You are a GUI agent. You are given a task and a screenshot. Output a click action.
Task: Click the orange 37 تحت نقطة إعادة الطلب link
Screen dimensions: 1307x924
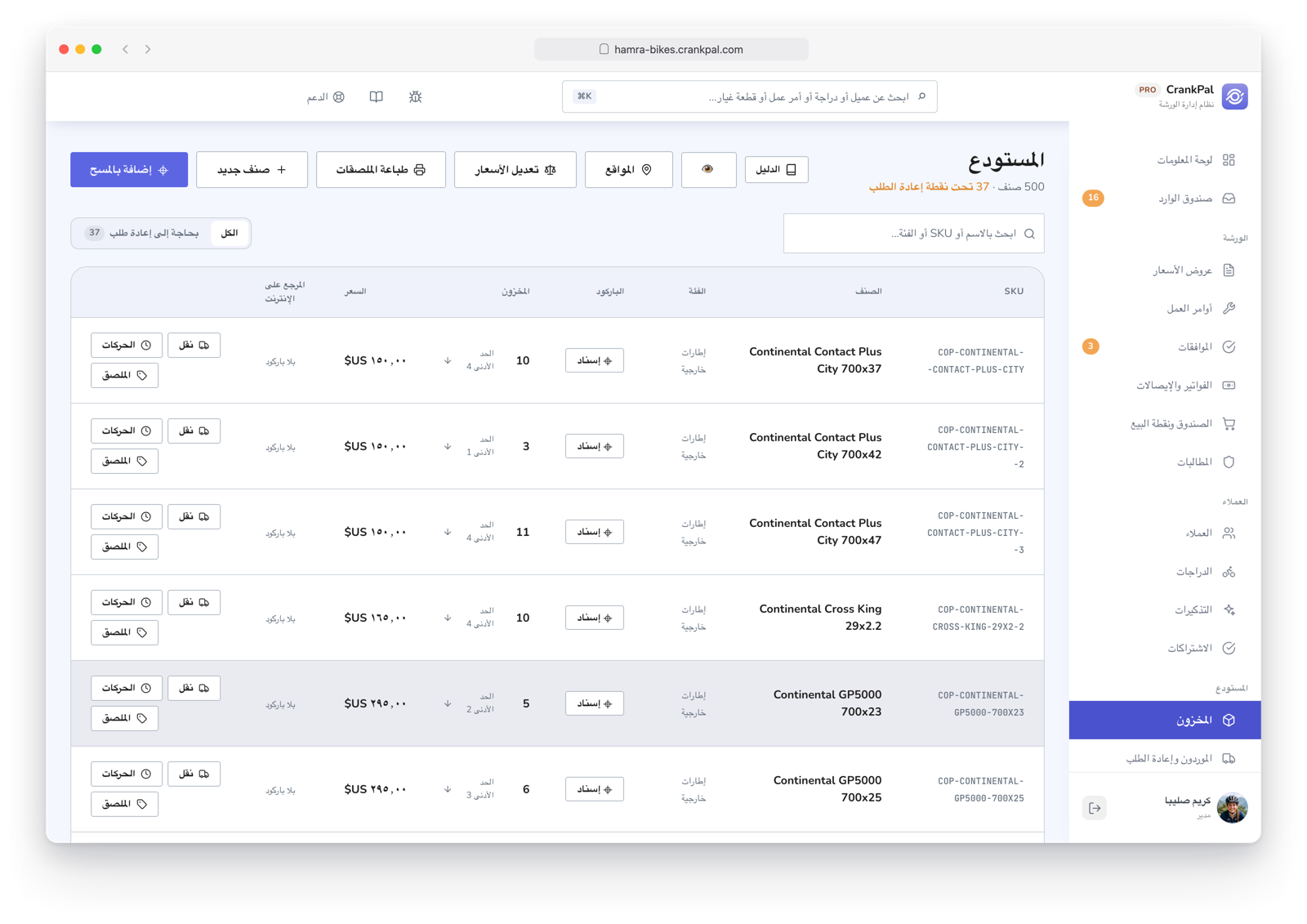(930, 187)
